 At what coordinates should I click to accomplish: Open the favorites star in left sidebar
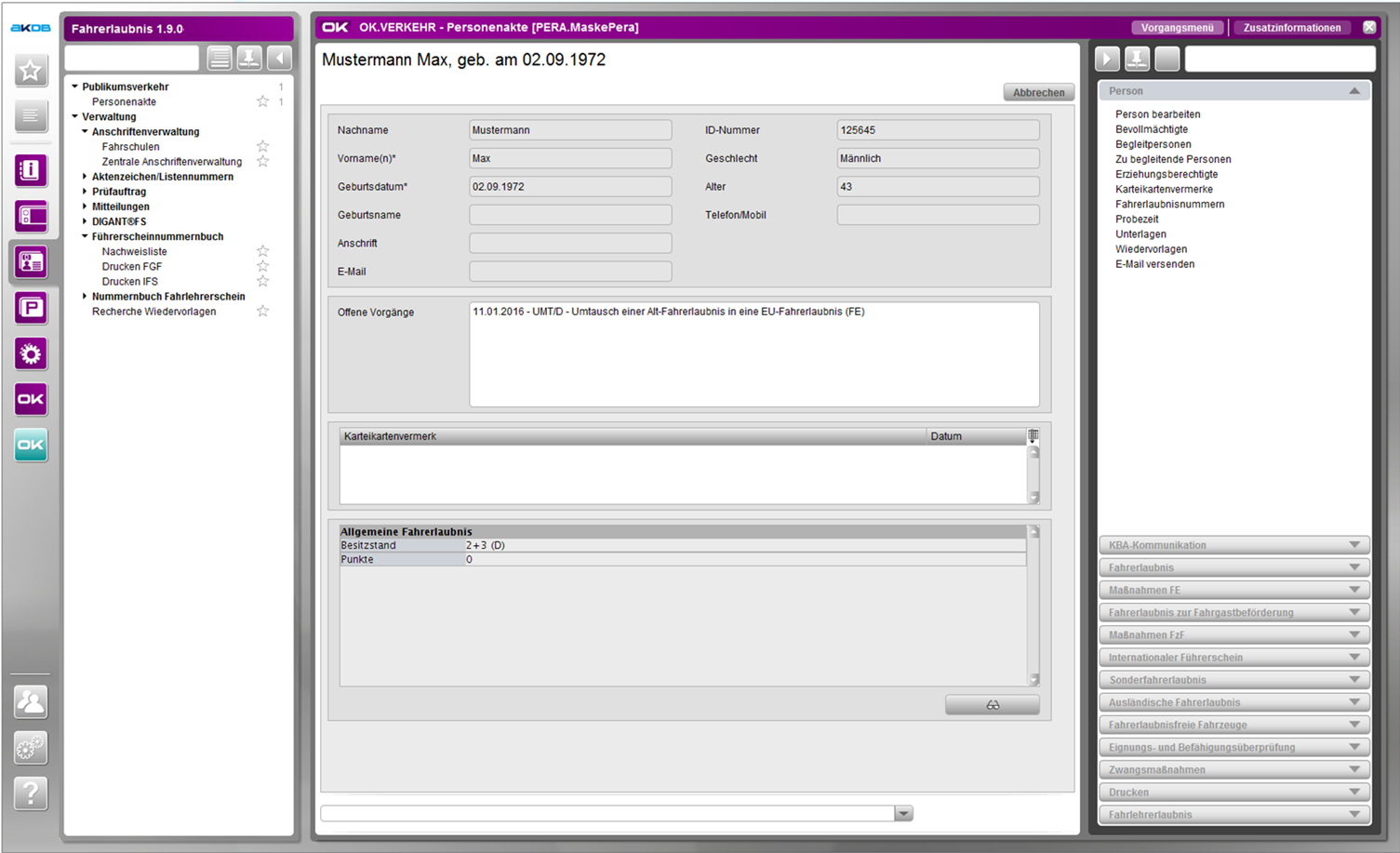click(x=31, y=71)
